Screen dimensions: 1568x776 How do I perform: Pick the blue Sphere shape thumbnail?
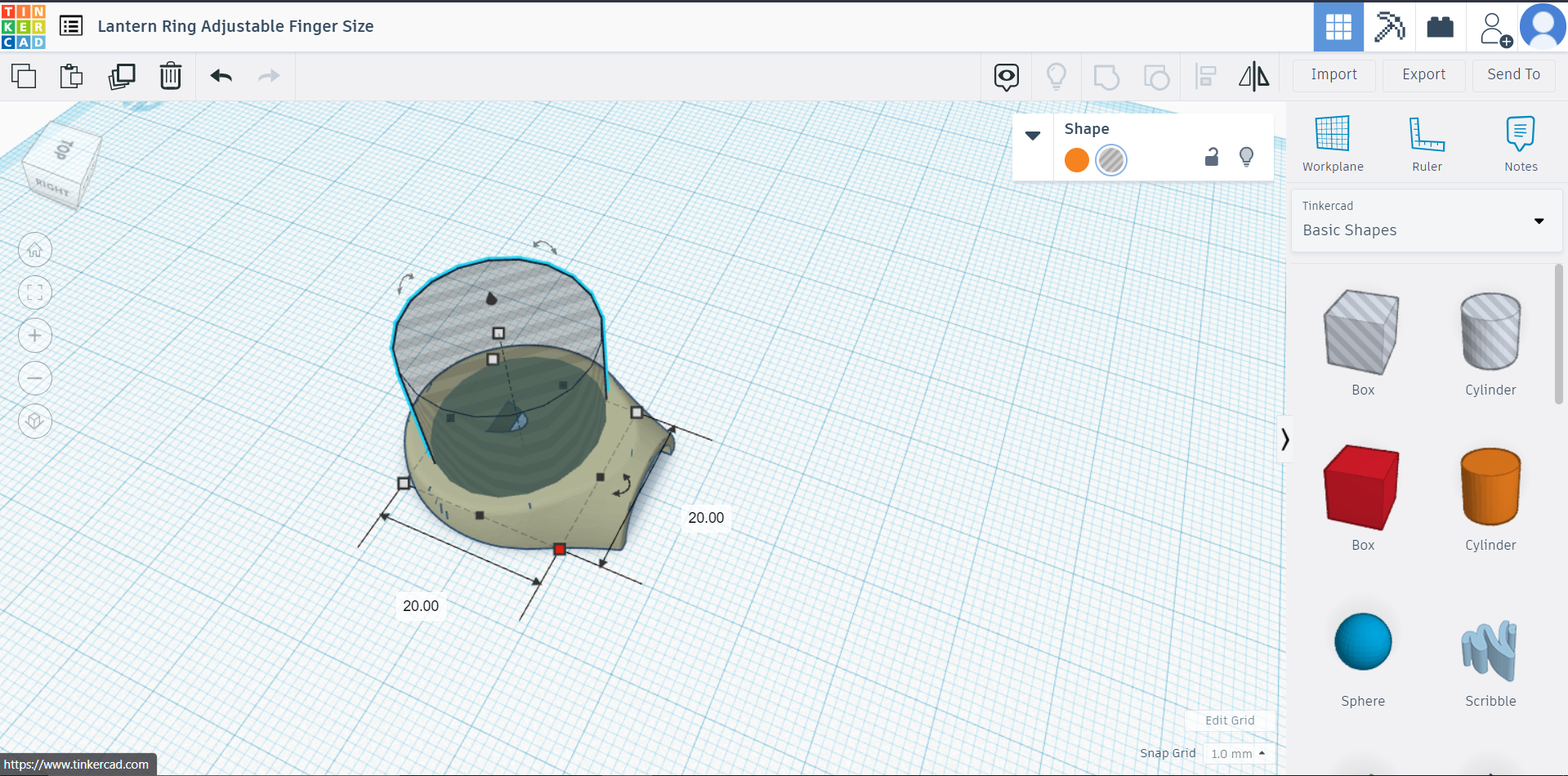pyautogui.click(x=1362, y=642)
